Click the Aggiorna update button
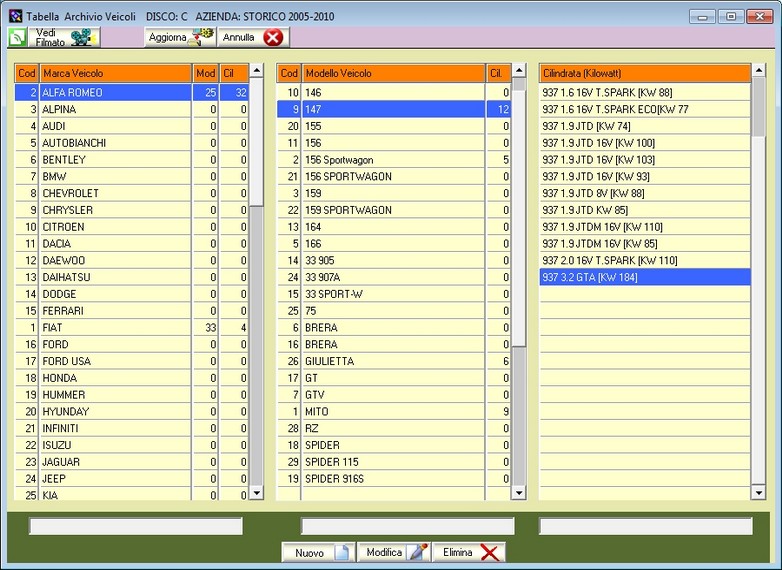 181,37
